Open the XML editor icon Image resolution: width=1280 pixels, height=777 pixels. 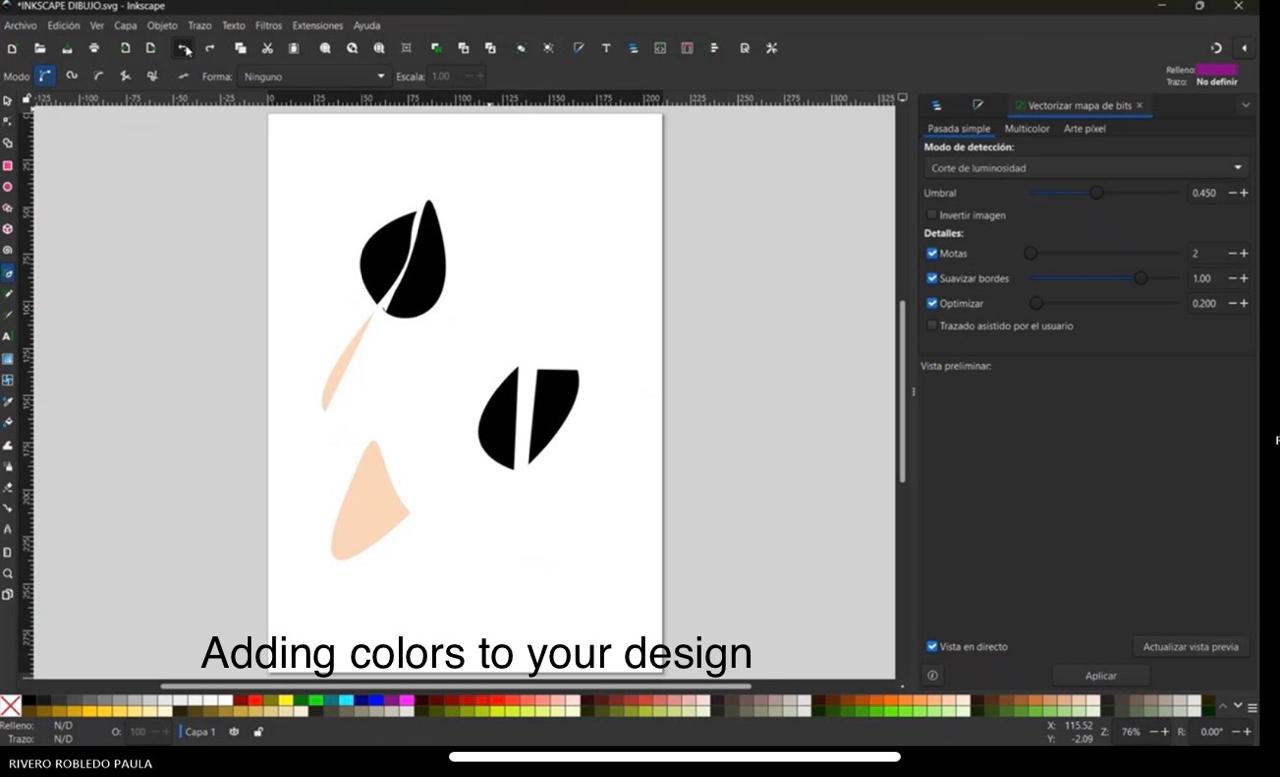[660, 48]
